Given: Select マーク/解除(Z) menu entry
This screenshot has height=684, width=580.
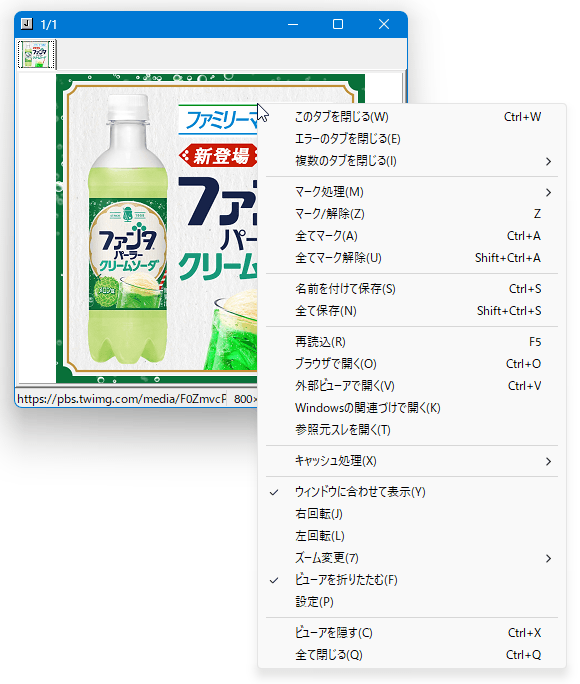Looking at the screenshot, I should [412, 214].
